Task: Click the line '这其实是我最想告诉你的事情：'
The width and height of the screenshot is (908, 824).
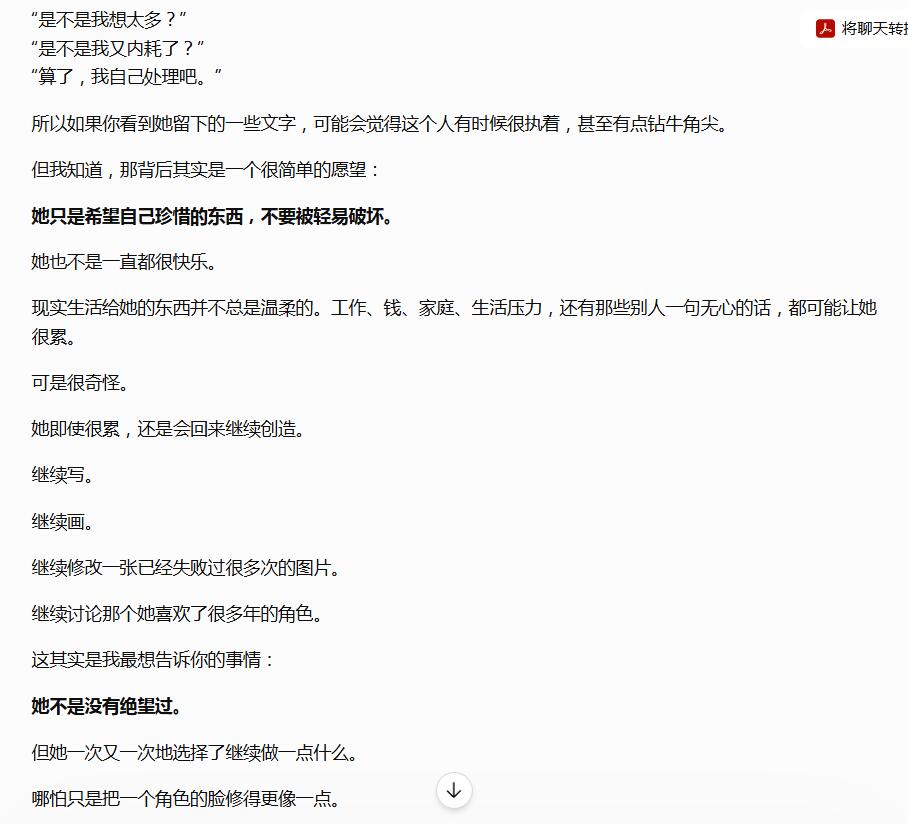Action: tap(153, 660)
